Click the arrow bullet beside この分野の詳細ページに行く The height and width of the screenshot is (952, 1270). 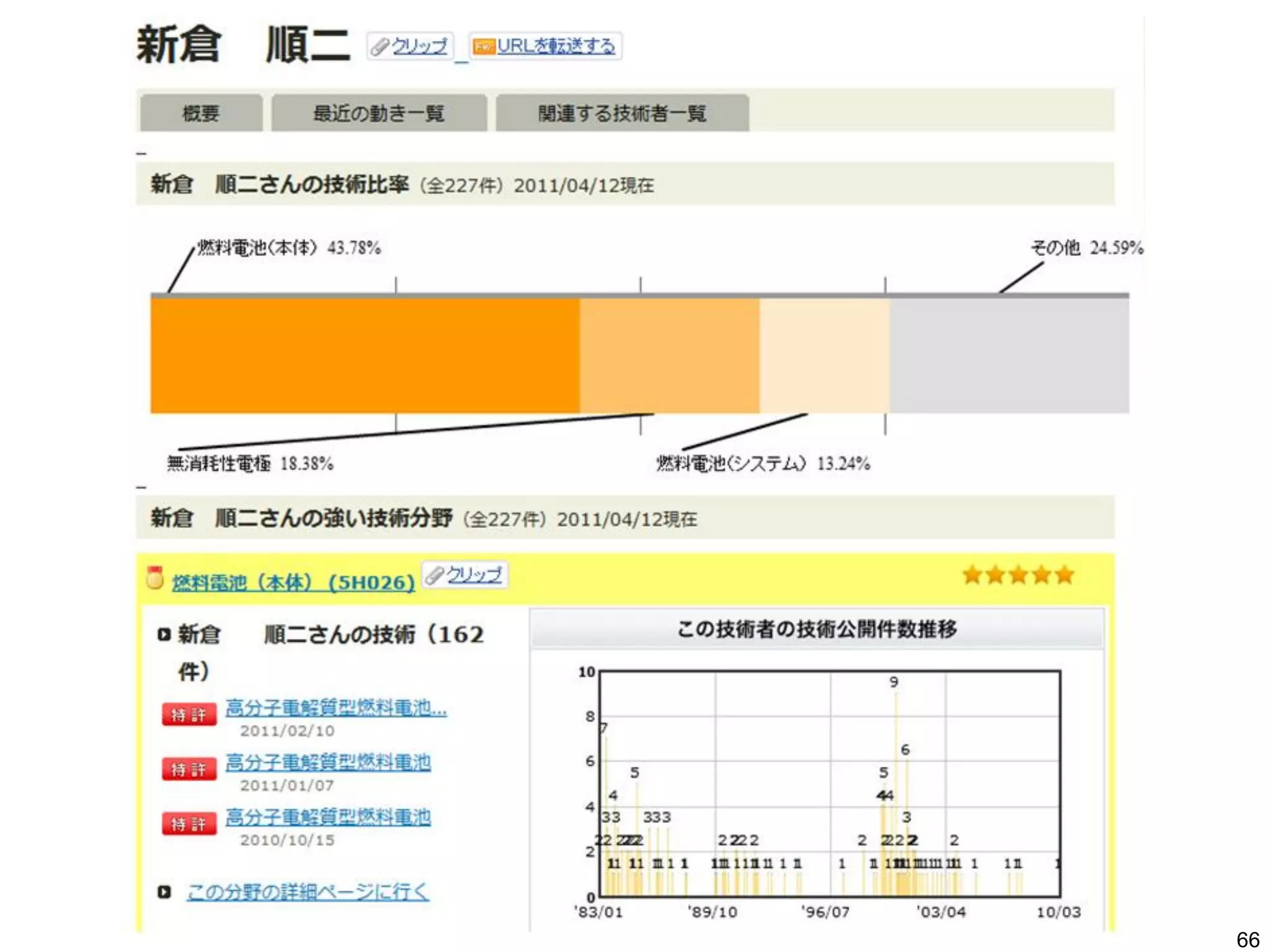pos(164,892)
